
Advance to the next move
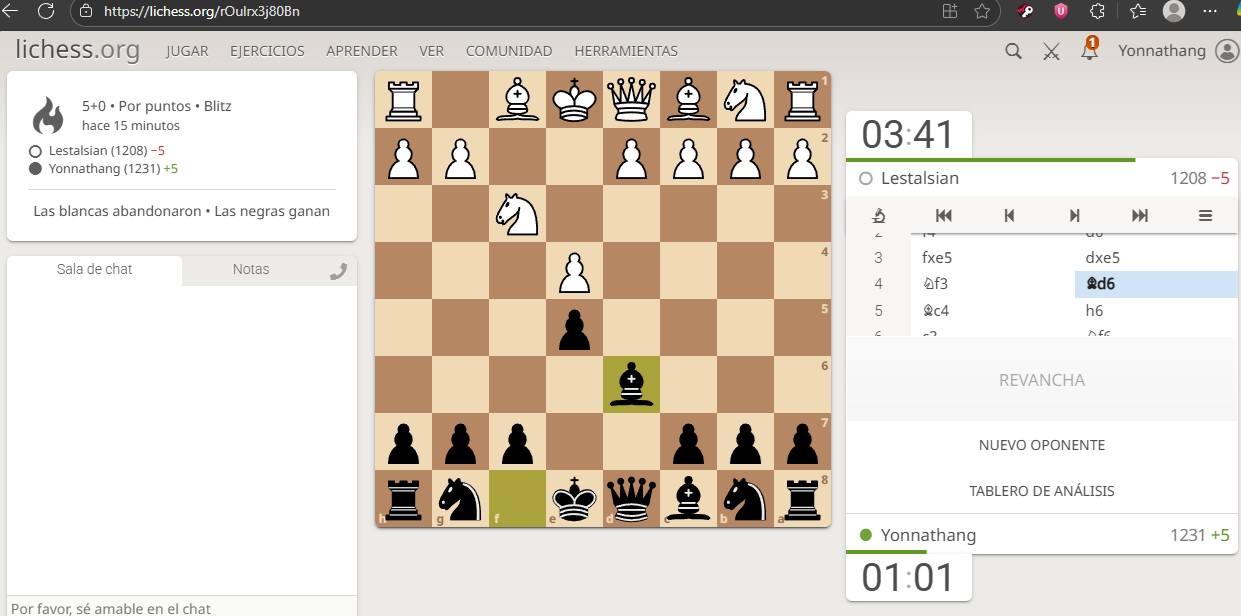1074,215
